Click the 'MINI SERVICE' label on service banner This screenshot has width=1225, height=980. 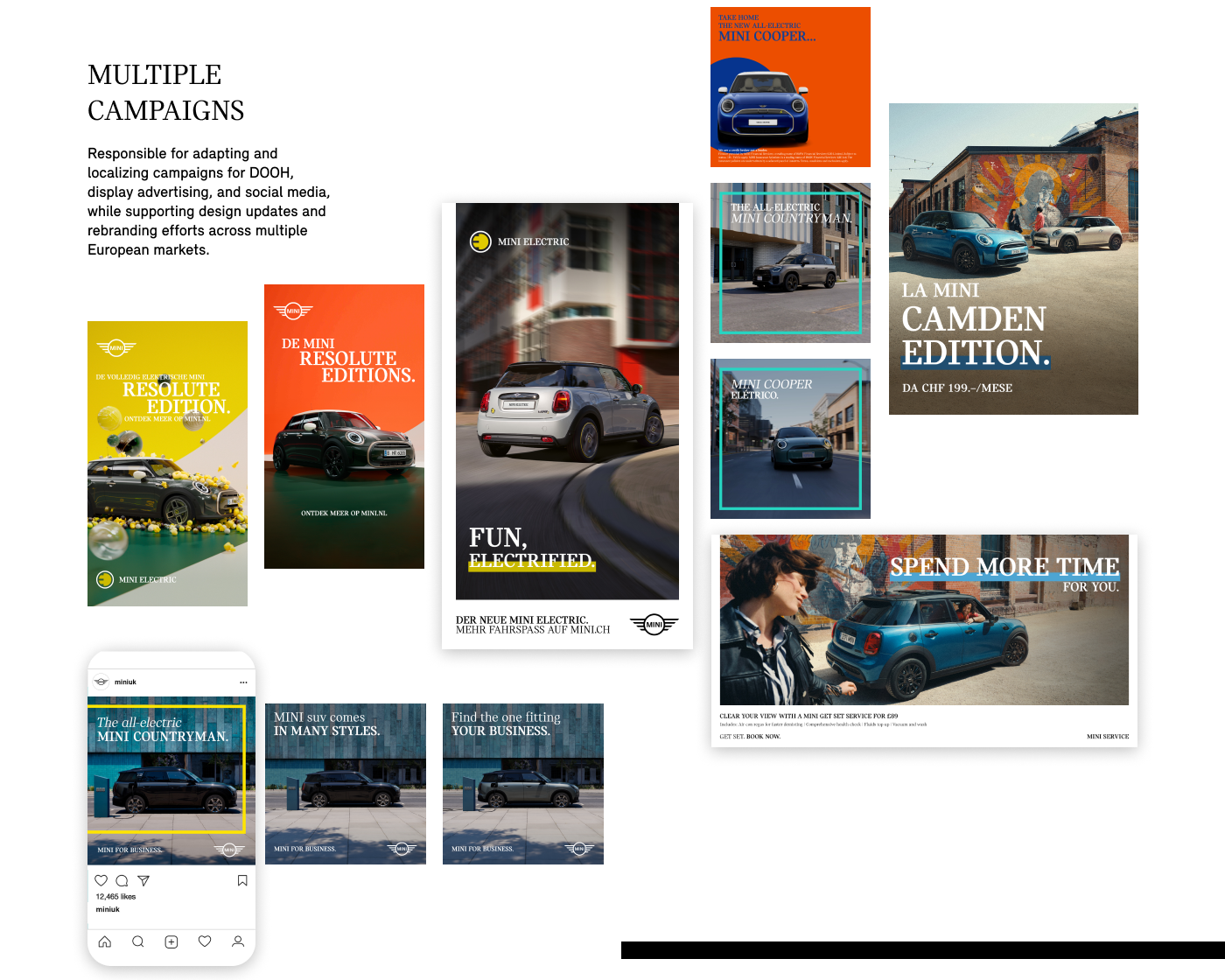coord(1108,737)
